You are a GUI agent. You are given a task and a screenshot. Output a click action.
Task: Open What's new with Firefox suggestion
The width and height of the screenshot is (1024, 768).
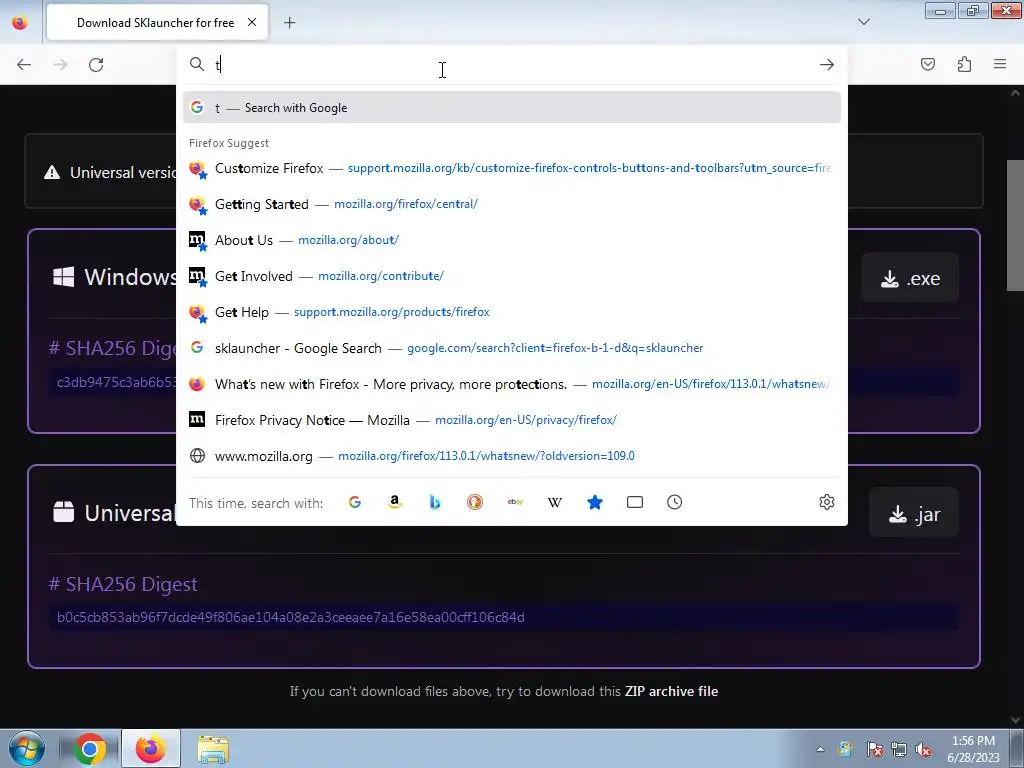click(512, 384)
